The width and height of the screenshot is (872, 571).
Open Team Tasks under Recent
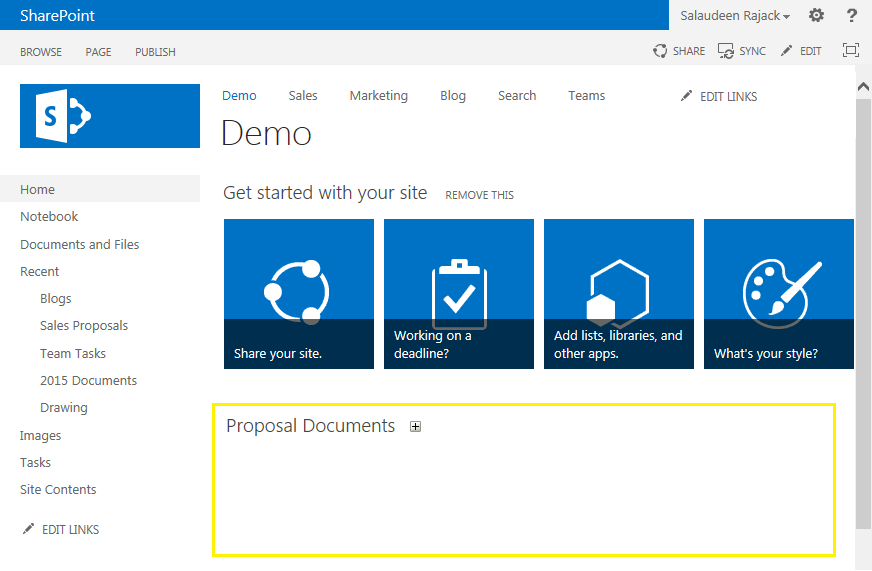click(x=73, y=353)
